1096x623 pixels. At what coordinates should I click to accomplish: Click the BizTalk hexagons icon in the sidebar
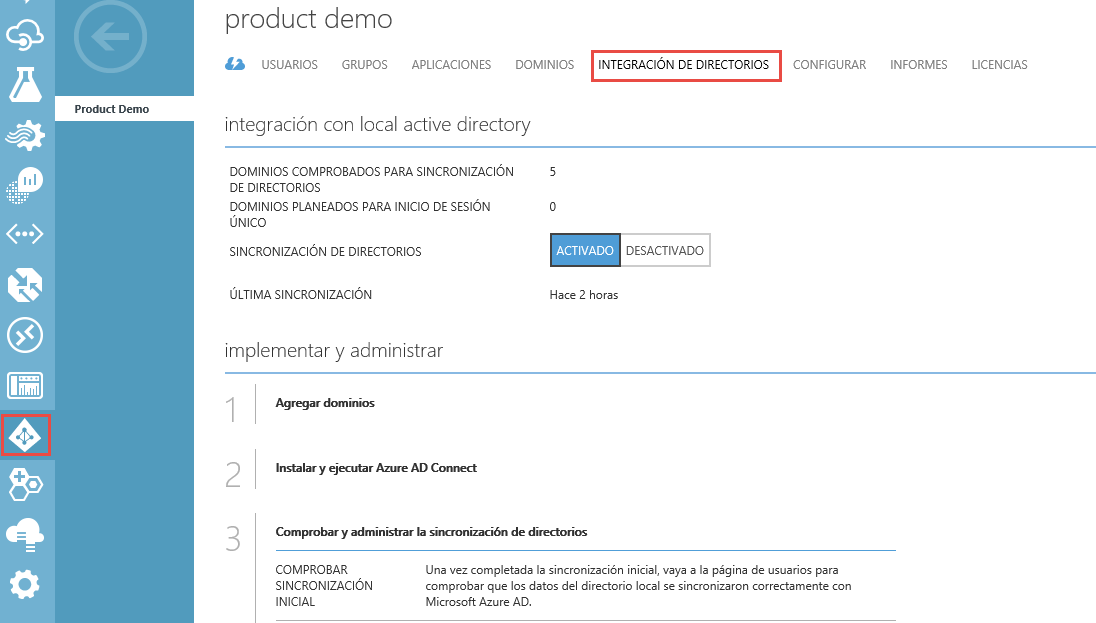(24, 485)
